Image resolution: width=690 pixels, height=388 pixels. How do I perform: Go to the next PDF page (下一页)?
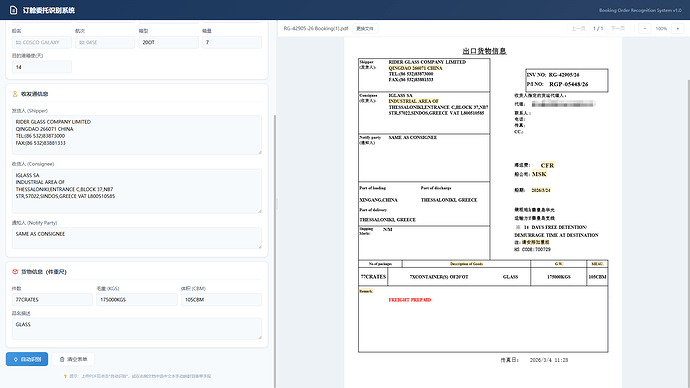(x=618, y=29)
